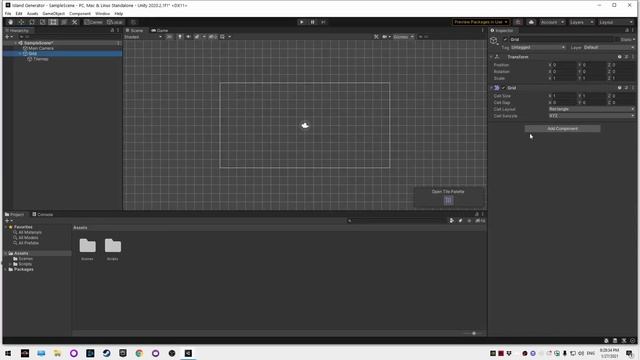Toggle Grid component enabled checkbox
The image size is (640, 360).
504,88
